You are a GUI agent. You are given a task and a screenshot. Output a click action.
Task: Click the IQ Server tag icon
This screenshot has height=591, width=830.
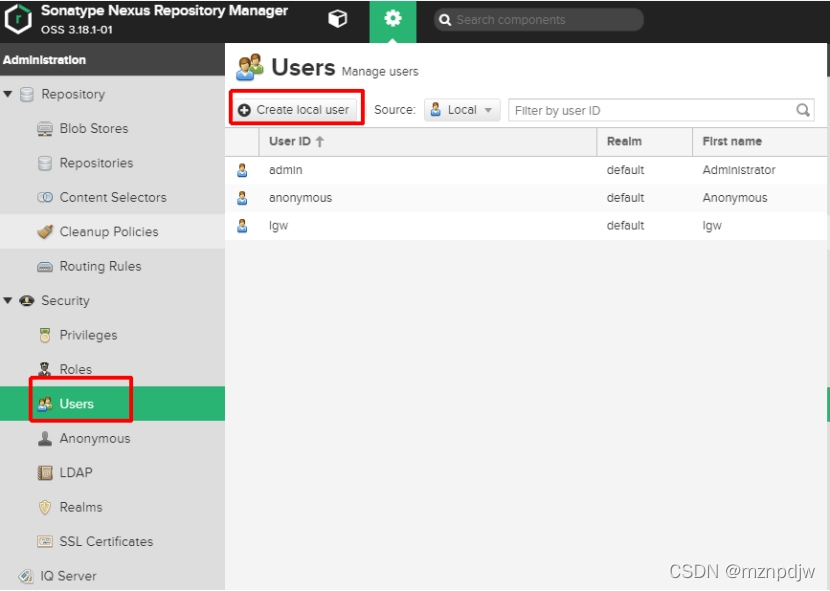pyautogui.click(x=26, y=576)
